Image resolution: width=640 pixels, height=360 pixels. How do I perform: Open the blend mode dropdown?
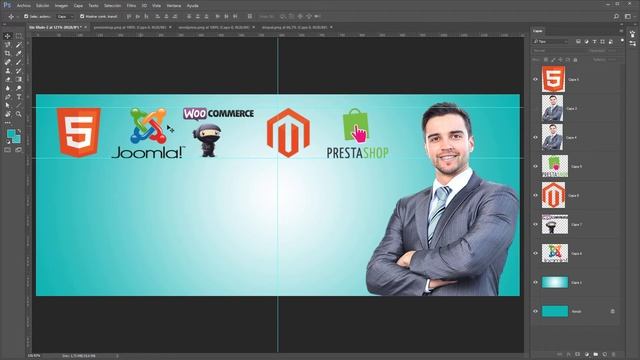point(557,51)
